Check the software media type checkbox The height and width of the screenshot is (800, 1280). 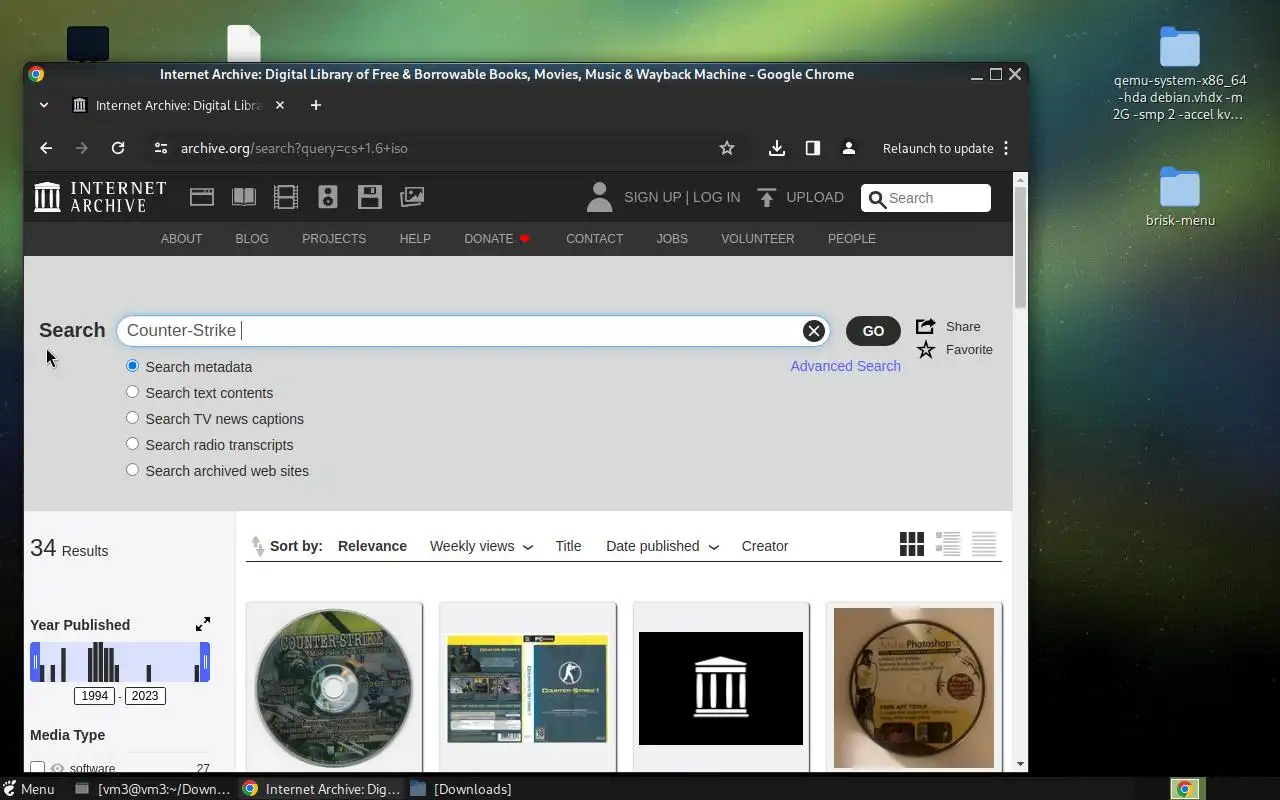click(x=37, y=767)
